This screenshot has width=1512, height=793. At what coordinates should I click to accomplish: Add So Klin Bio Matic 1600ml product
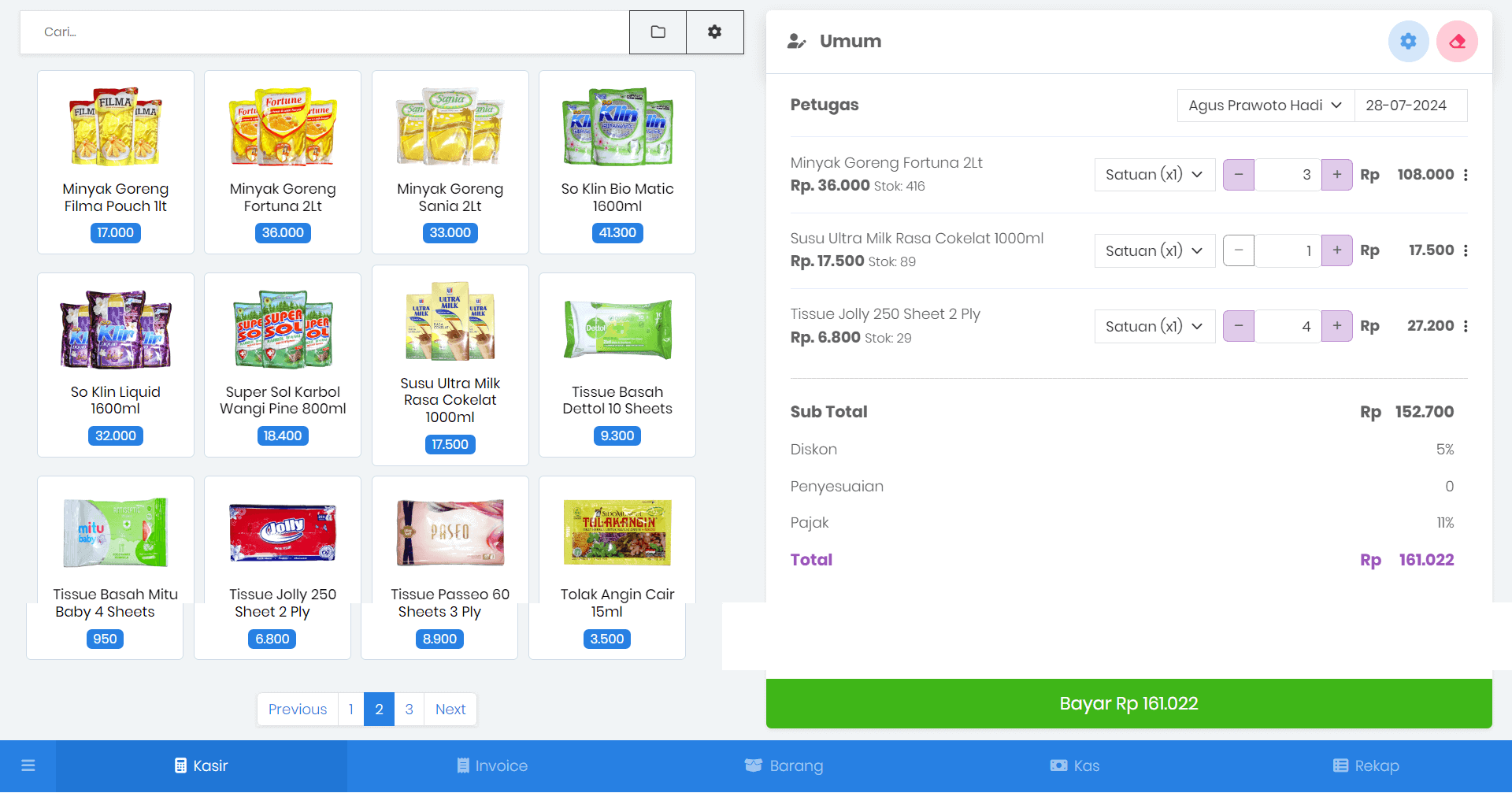[617, 162]
